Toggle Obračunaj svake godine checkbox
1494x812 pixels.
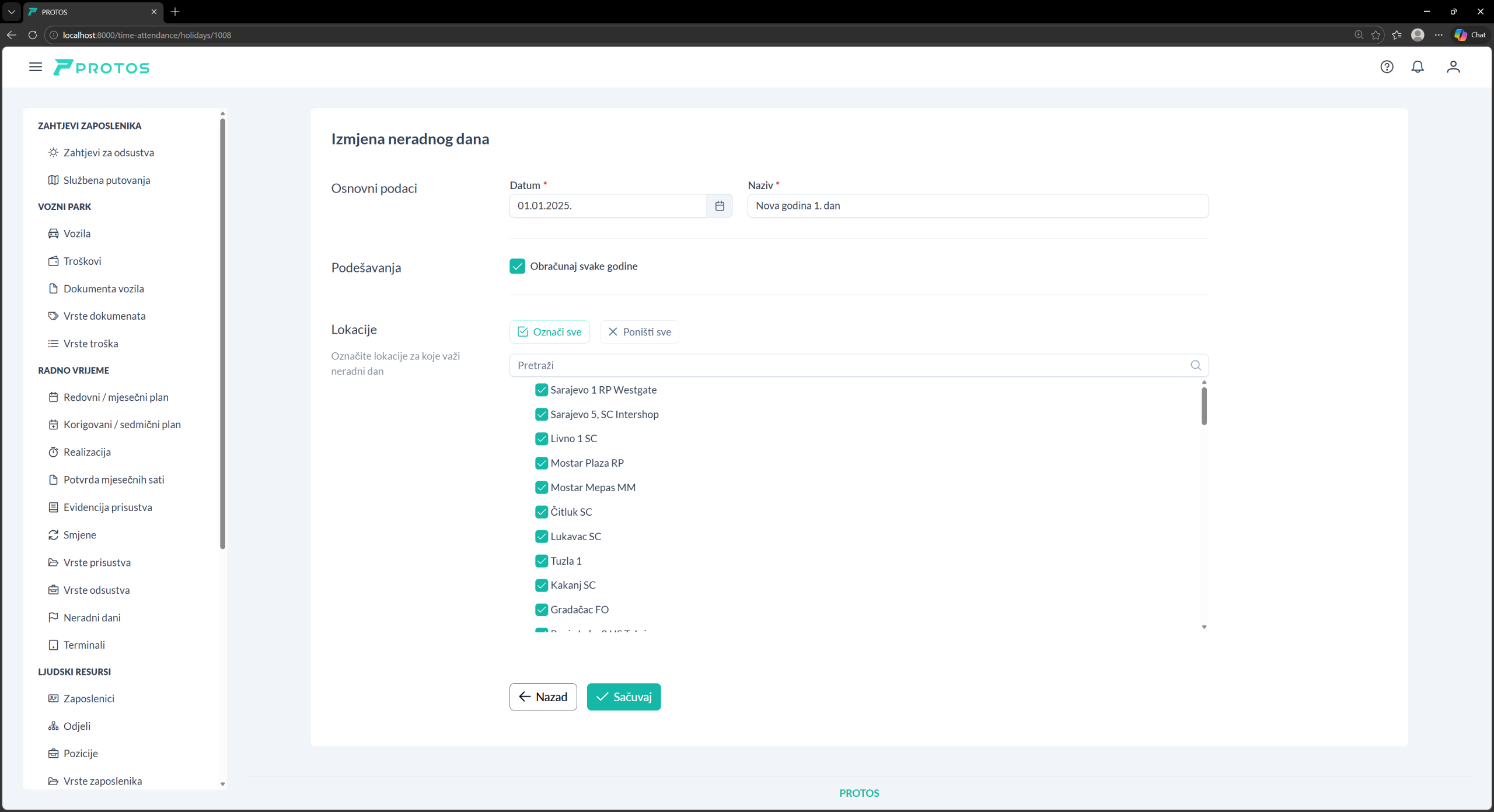[517, 267]
